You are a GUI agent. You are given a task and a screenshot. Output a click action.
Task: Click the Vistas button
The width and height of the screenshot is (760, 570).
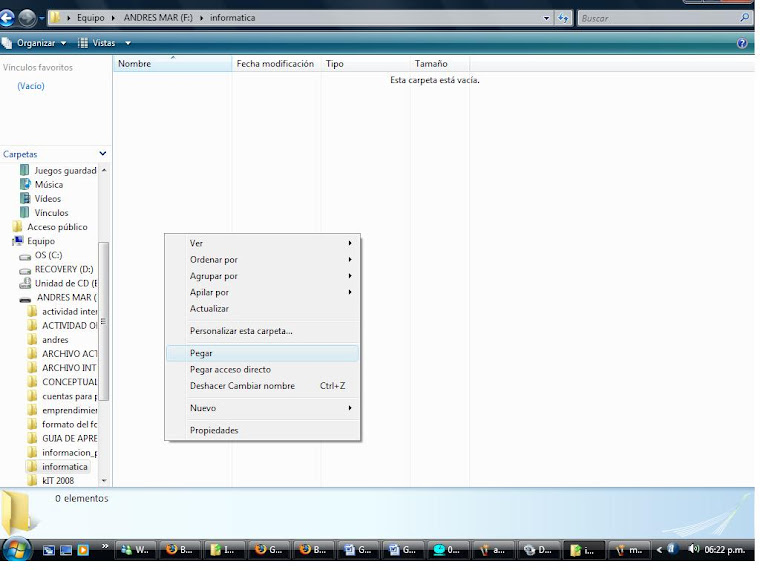[x=97, y=43]
